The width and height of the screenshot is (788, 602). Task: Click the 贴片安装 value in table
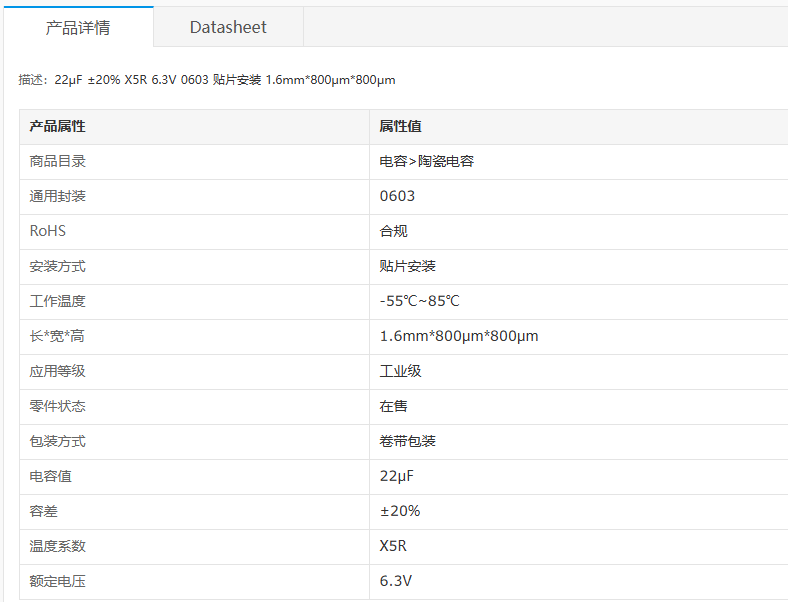[408, 266]
